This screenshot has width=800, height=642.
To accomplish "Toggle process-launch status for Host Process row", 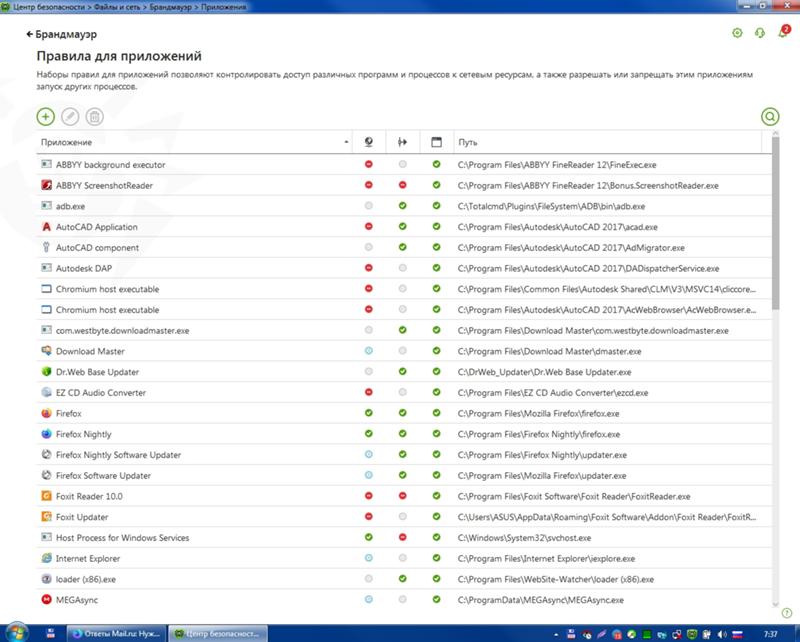I will point(403,537).
